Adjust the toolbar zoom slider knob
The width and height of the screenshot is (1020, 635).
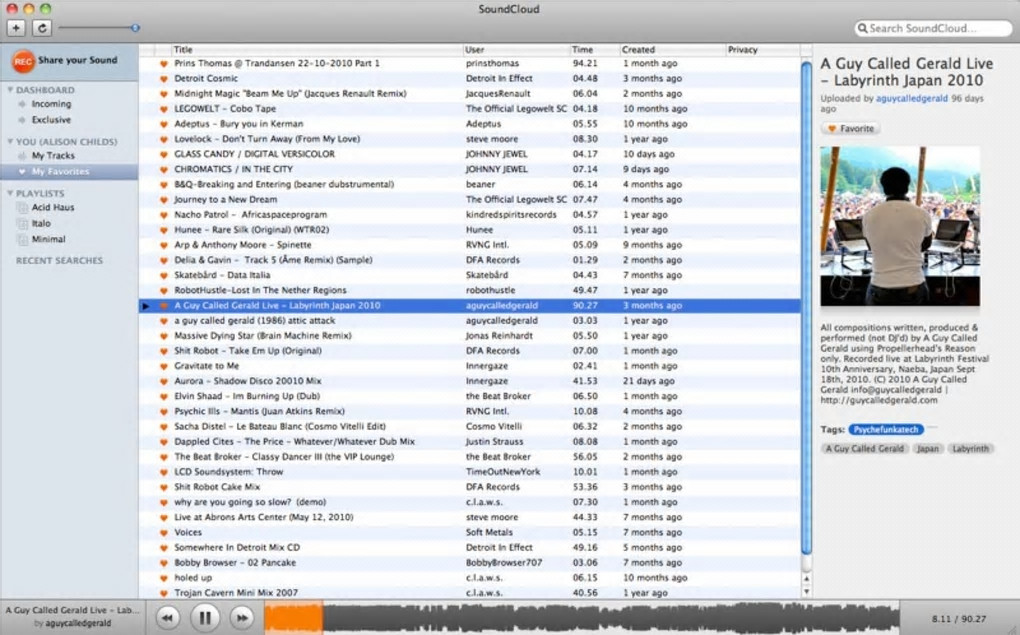coord(135,28)
